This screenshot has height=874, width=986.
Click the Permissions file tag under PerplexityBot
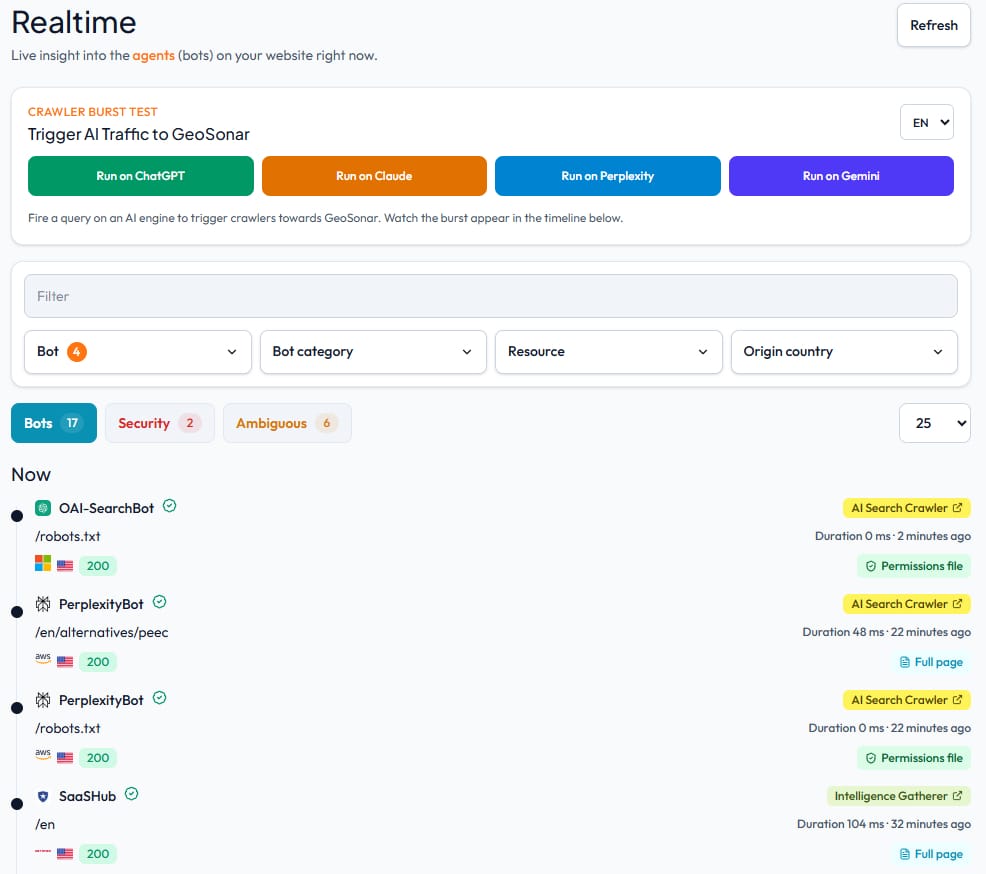[x=914, y=758]
